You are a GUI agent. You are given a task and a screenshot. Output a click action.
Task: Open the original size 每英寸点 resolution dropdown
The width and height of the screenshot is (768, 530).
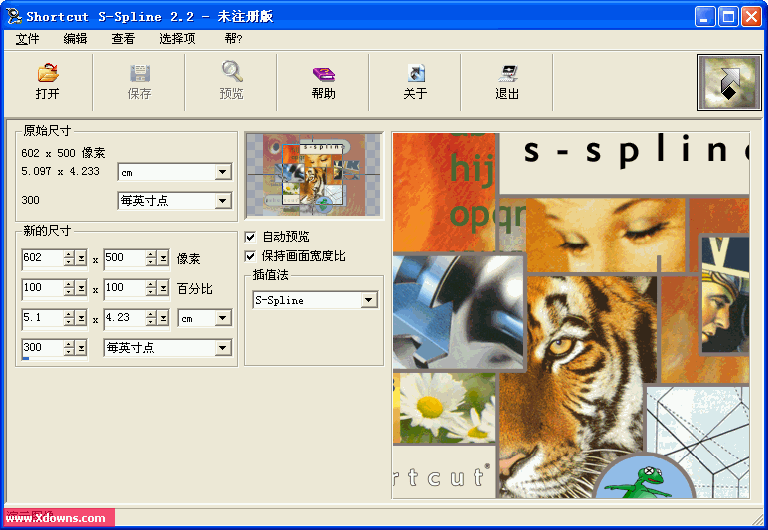tap(223, 201)
